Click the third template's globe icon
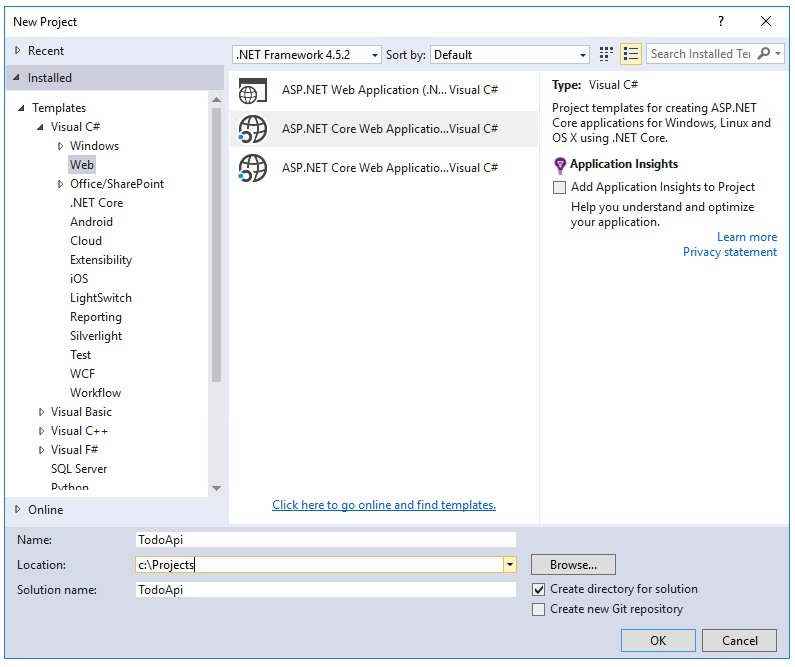The height and width of the screenshot is (667, 795). click(252, 168)
